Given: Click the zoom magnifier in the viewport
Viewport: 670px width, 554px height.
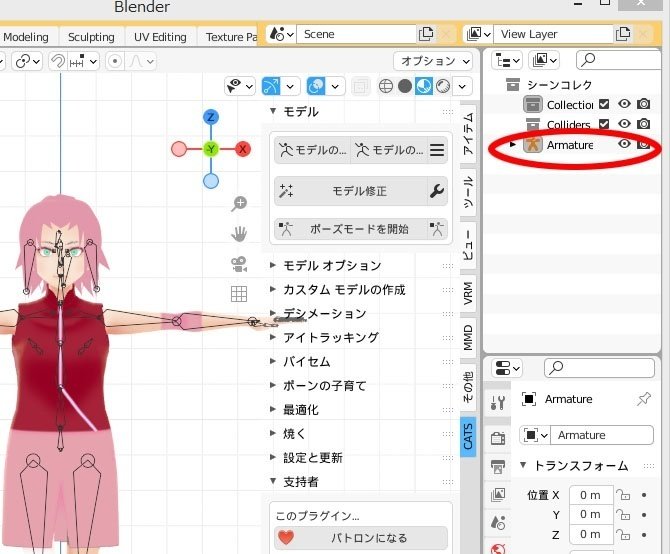Looking at the screenshot, I should [239, 203].
